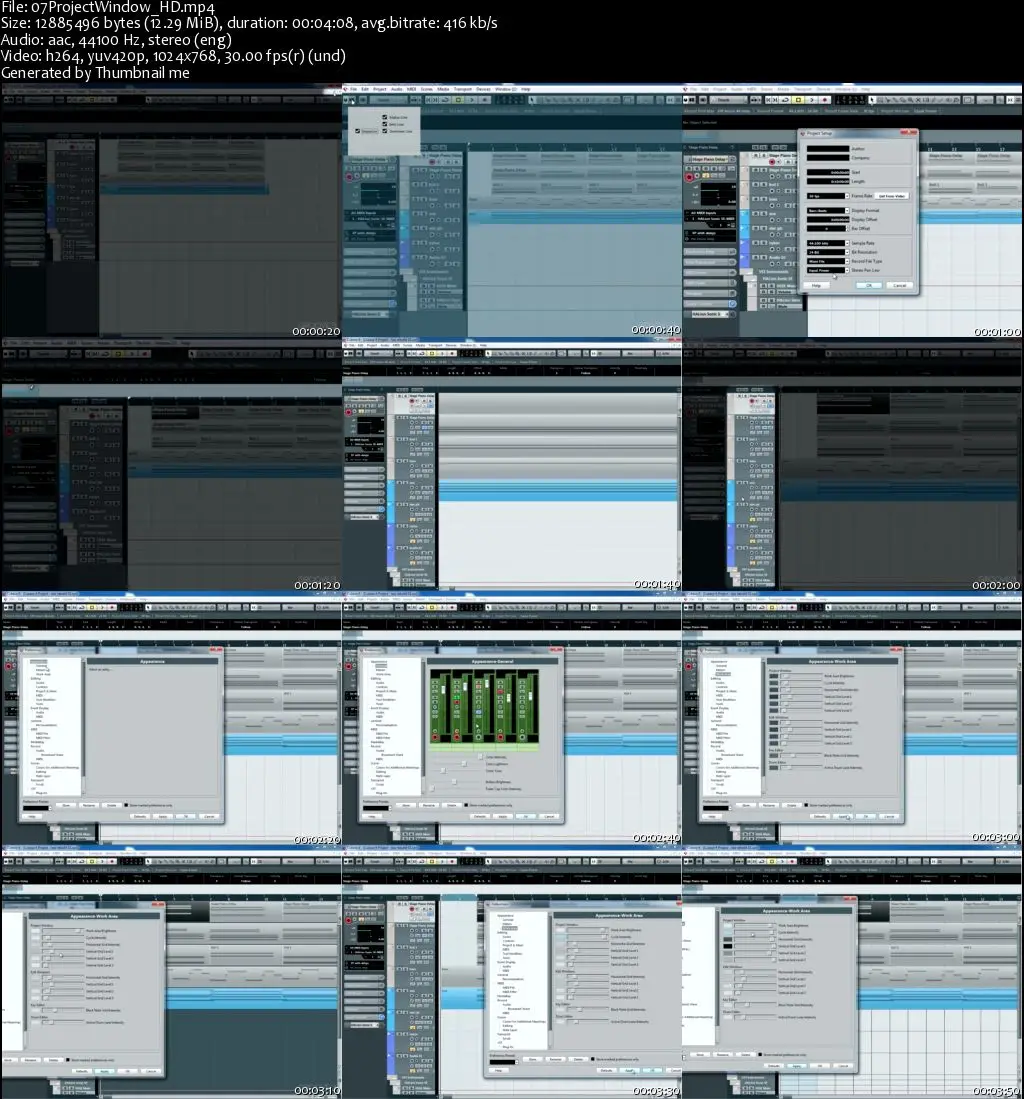Open Transport menu in the 00:00:40 frame
The image size is (1024, 1099).
coord(463,90)
